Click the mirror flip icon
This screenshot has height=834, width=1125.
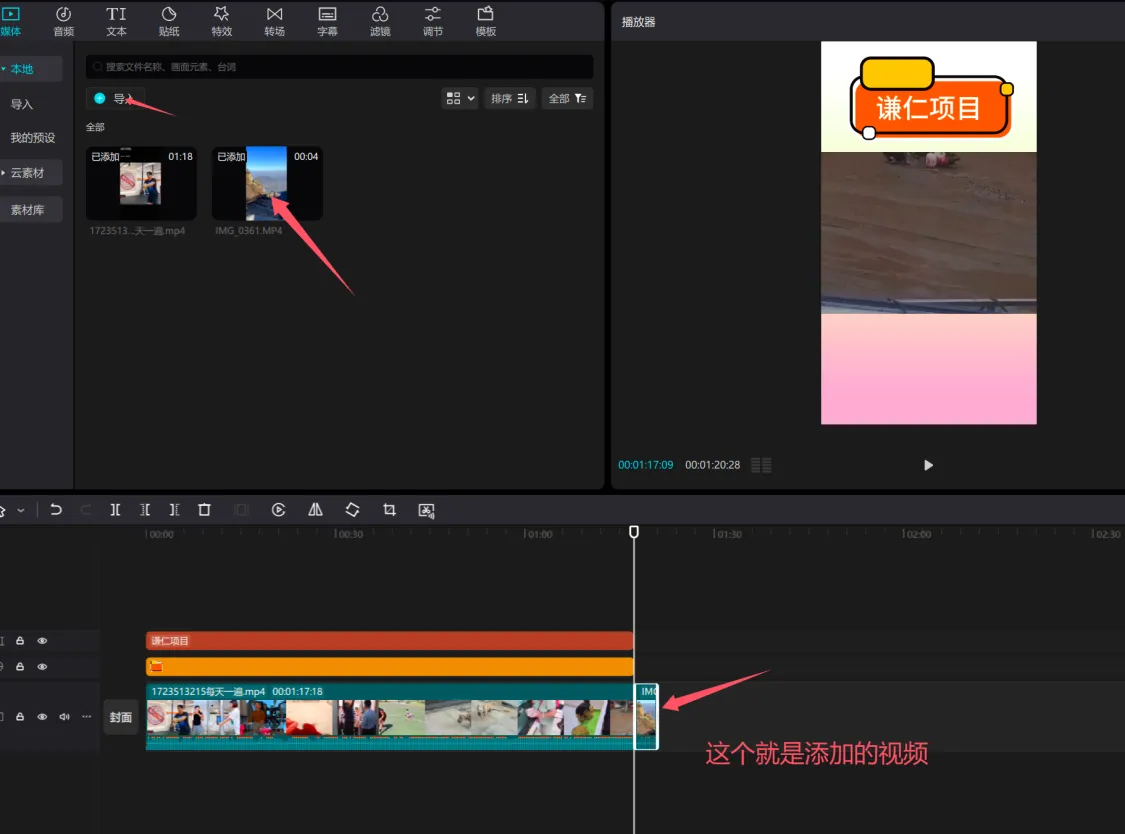[x=314, y=510]
